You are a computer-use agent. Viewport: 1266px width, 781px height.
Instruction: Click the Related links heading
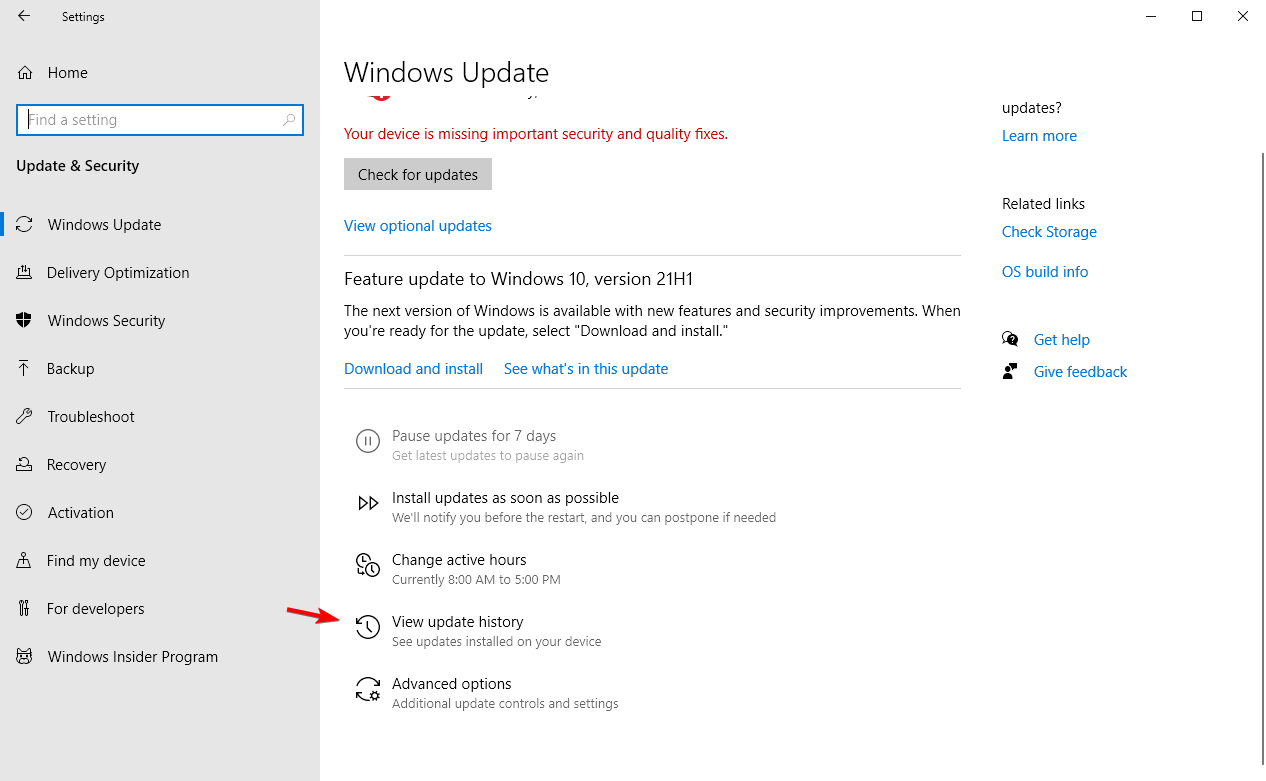(x=1043, y=204)
